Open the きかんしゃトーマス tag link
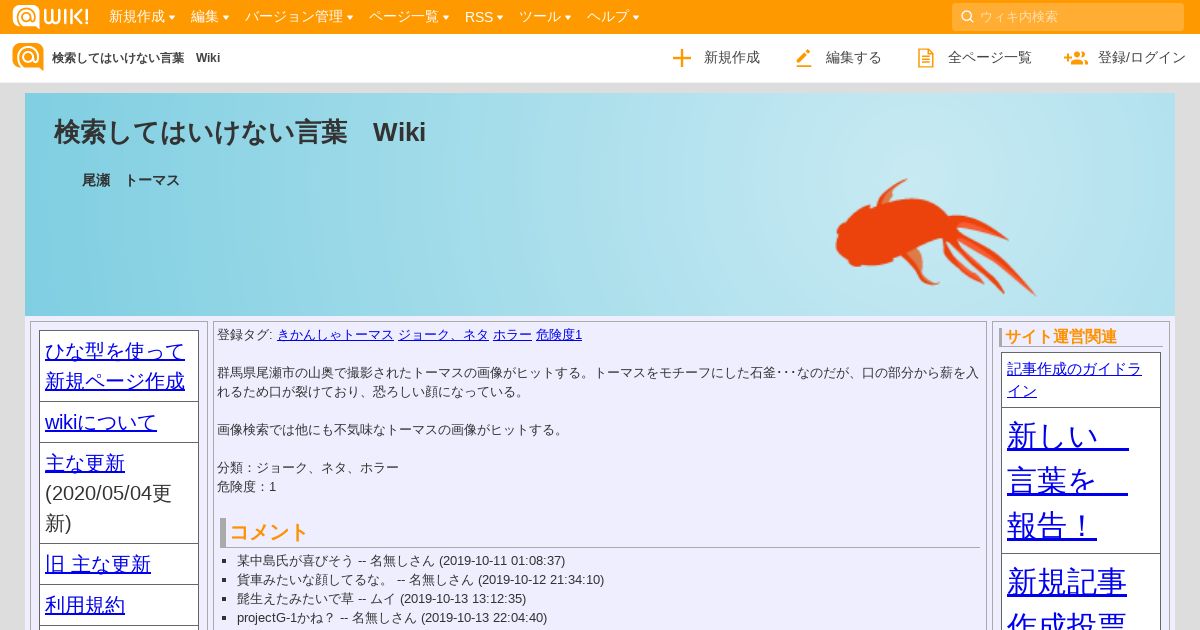 [x=335, y=335]
